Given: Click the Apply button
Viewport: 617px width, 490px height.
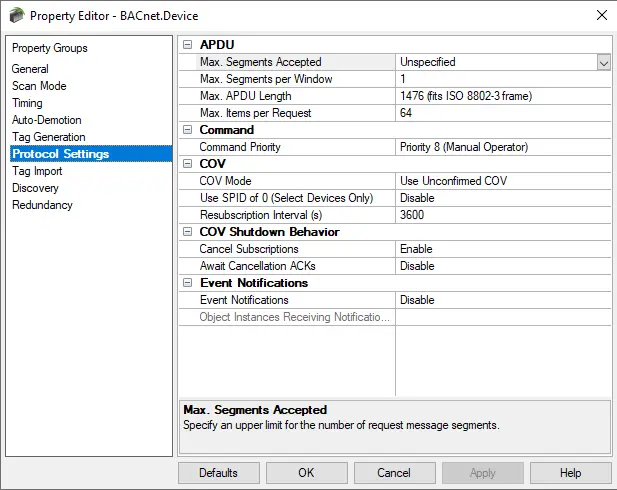Looking at the screenshot, I should click(x=483, y=473).
